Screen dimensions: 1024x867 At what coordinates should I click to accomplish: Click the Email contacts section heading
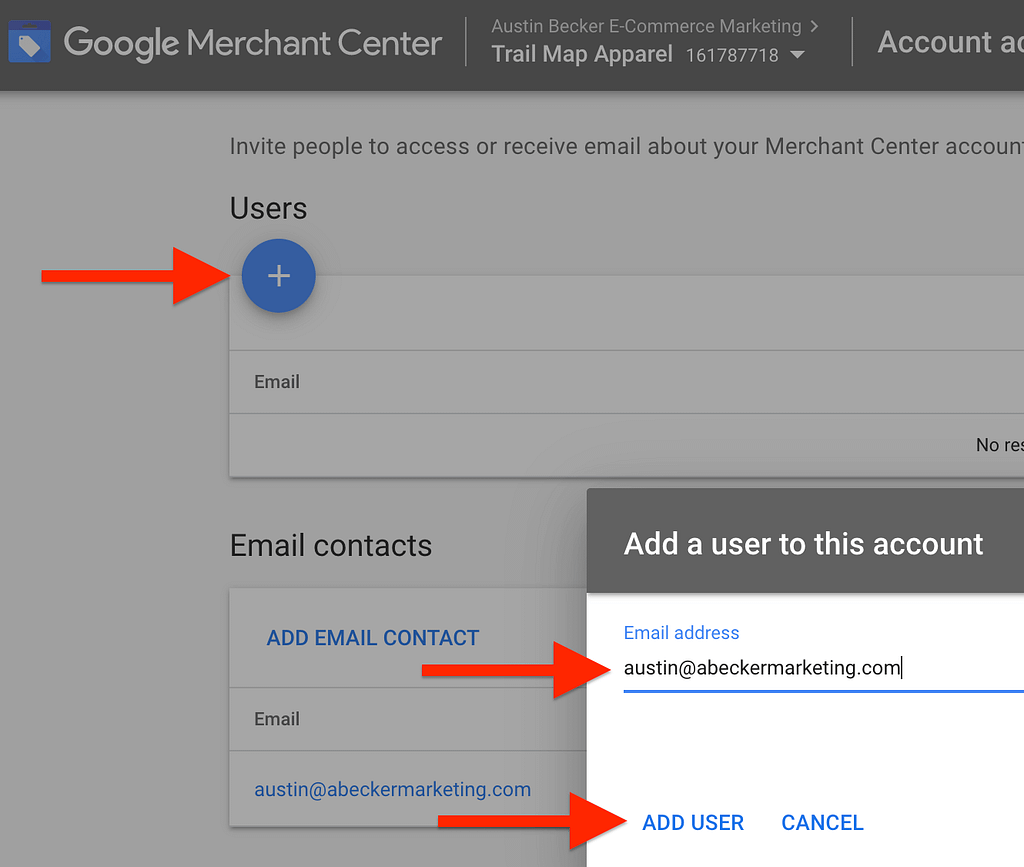pos(331,546)
